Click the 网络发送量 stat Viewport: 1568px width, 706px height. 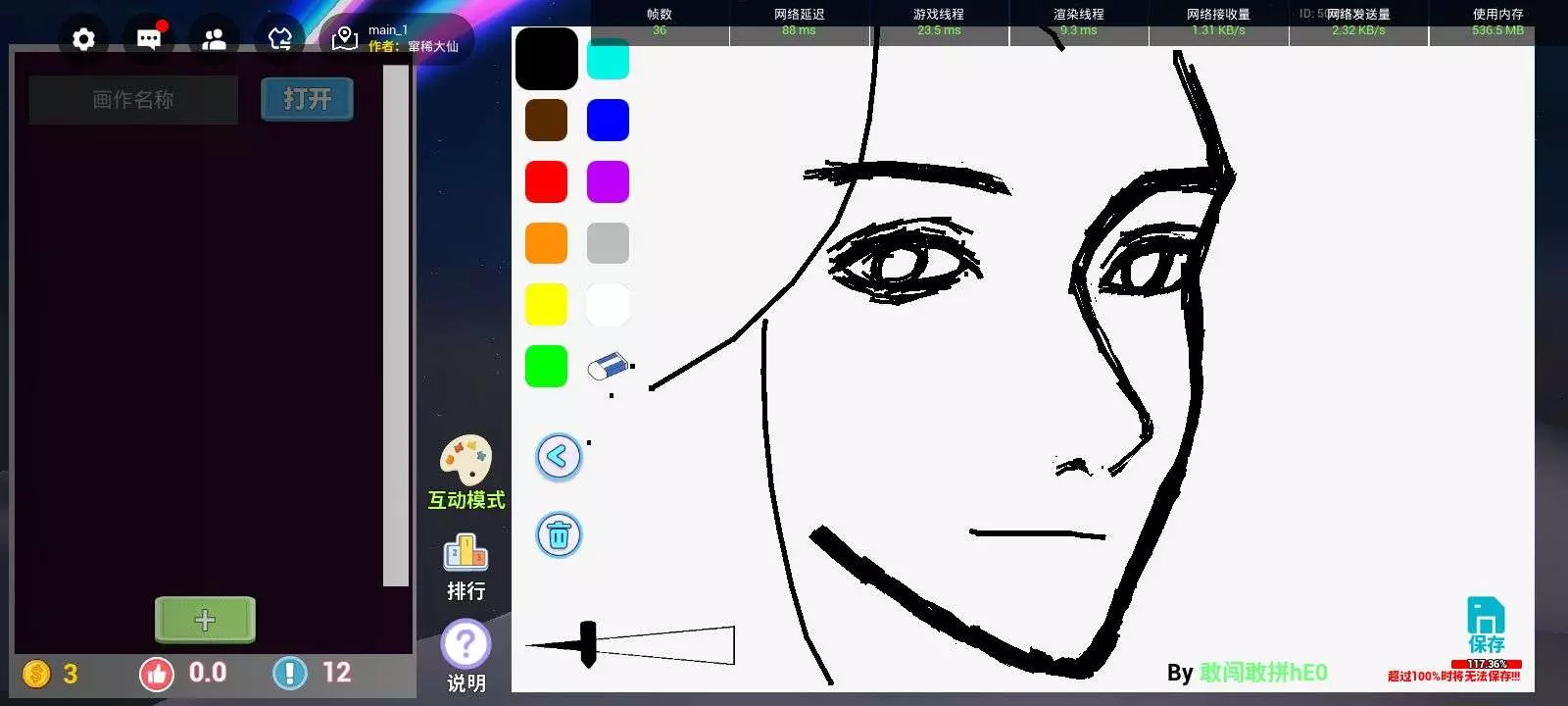point(1358,22)
